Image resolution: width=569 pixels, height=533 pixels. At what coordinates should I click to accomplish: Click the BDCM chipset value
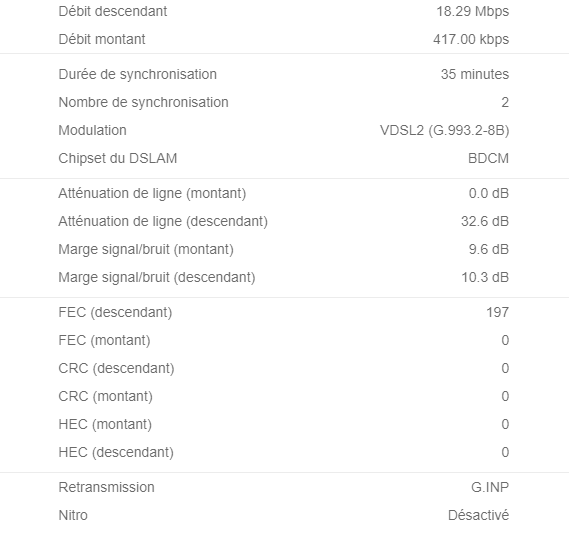(488, 158)
